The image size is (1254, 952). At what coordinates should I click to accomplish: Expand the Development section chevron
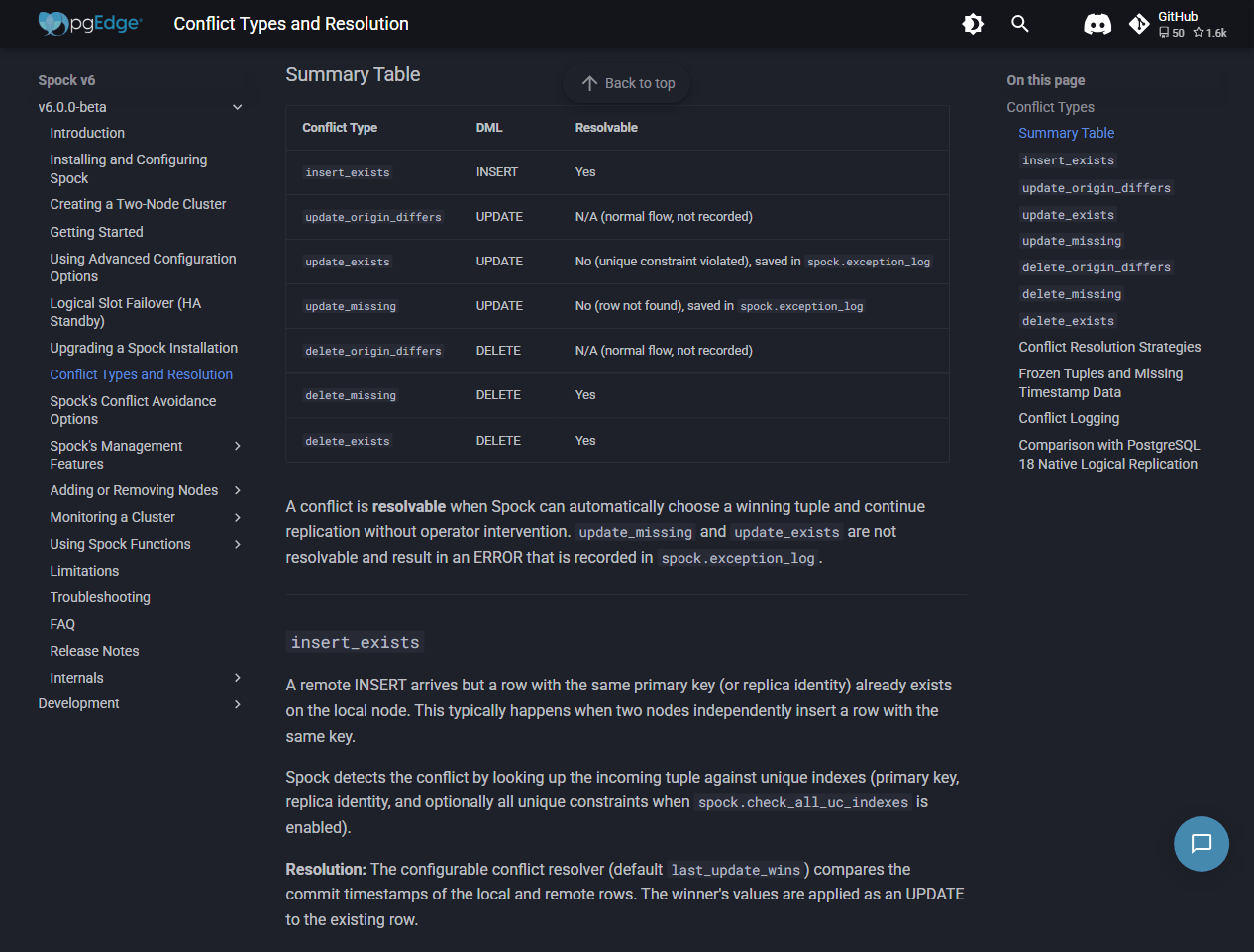coord(238,704)
